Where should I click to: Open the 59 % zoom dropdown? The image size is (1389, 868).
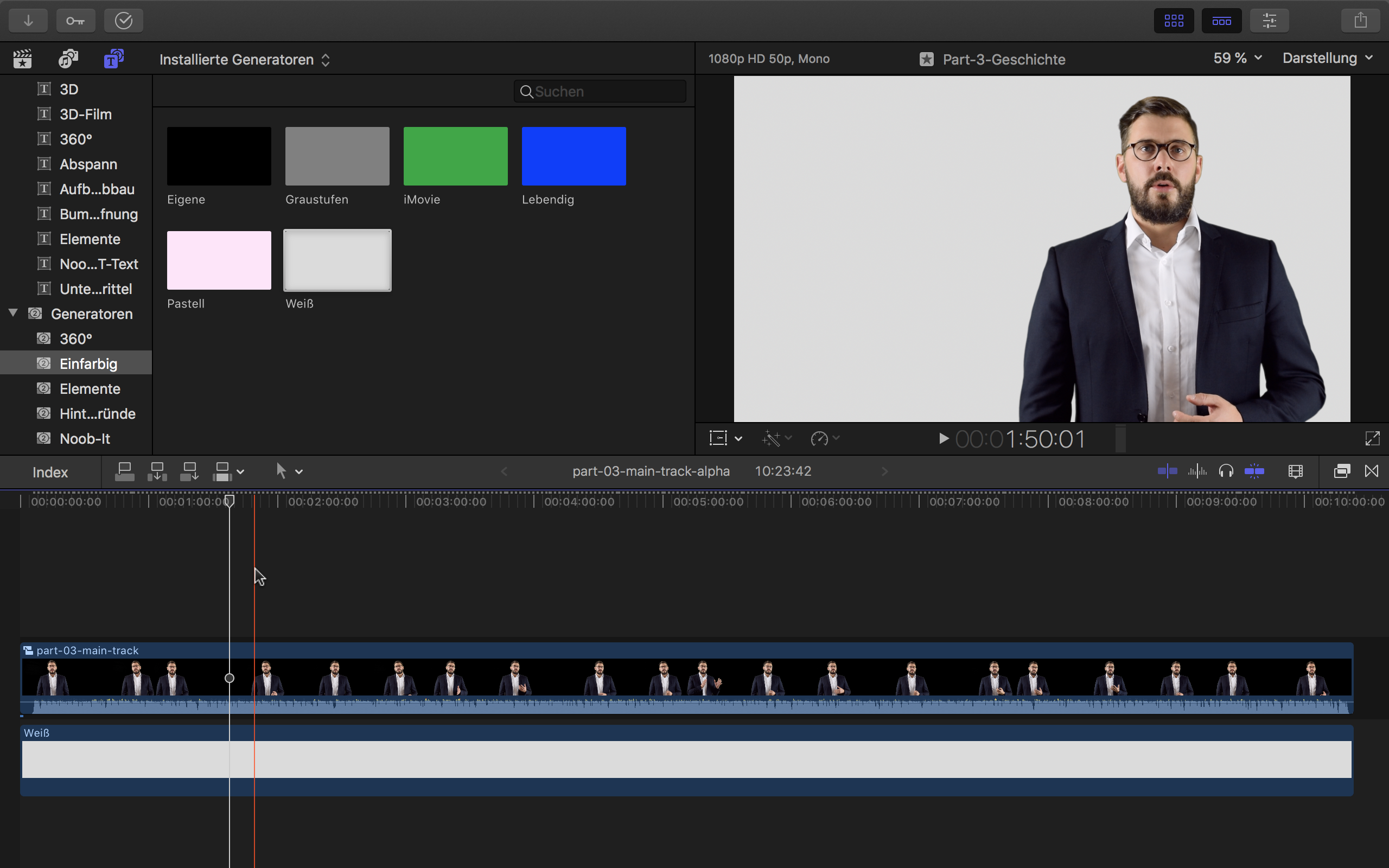click(x=1237, y=59)
